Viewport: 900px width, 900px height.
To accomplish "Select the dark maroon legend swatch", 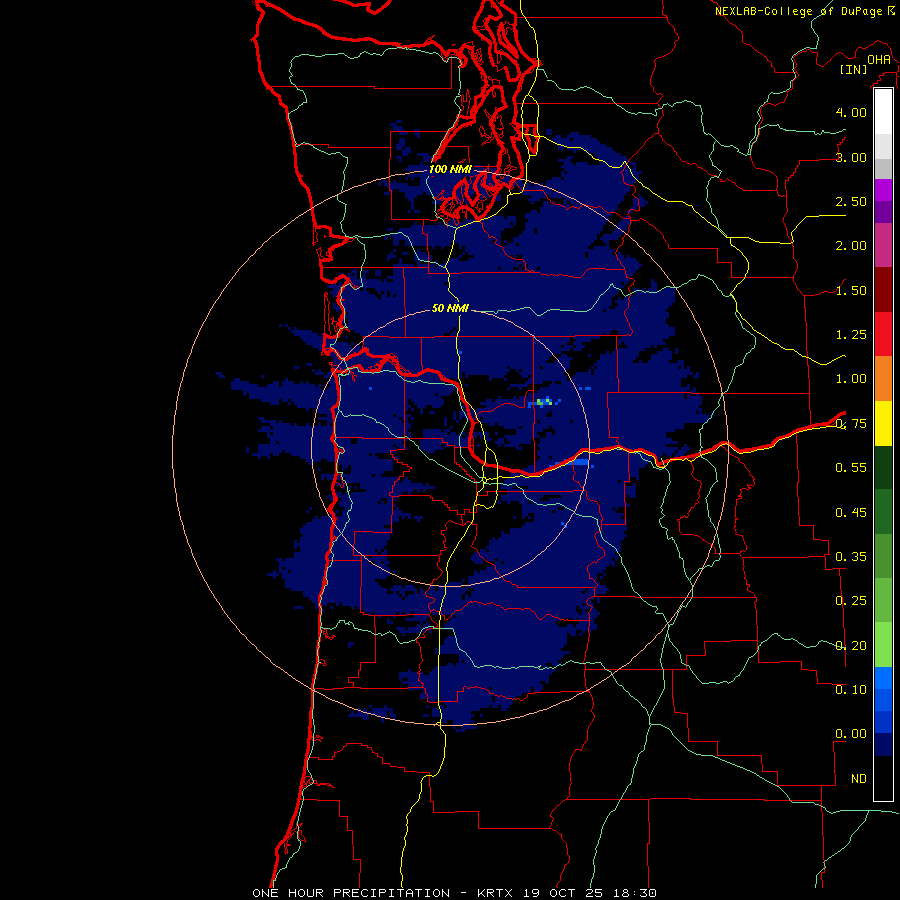I will 883,290.
